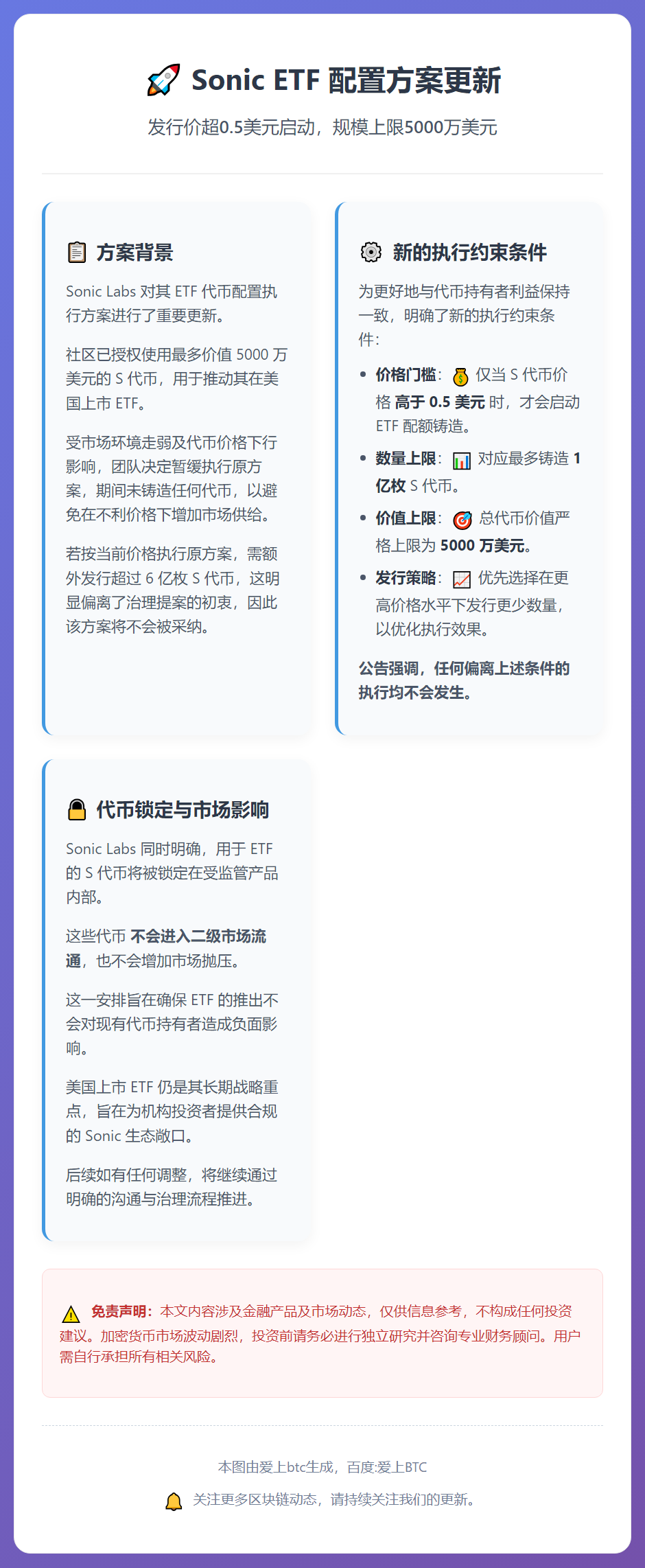Click the 数量上限 bullet label
Viewport: 645px width, 1568px height.
click(406, 459)
